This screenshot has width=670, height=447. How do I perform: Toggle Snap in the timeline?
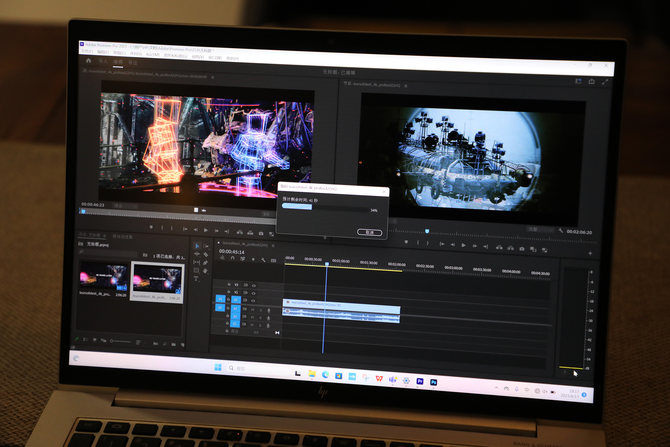233,258
